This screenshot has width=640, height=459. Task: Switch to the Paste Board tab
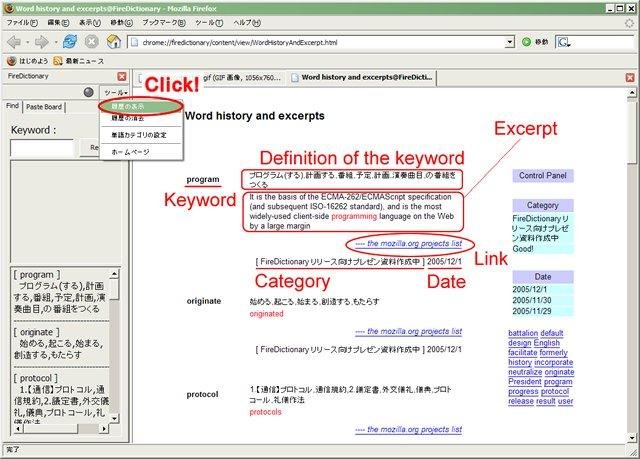point(44,107)
